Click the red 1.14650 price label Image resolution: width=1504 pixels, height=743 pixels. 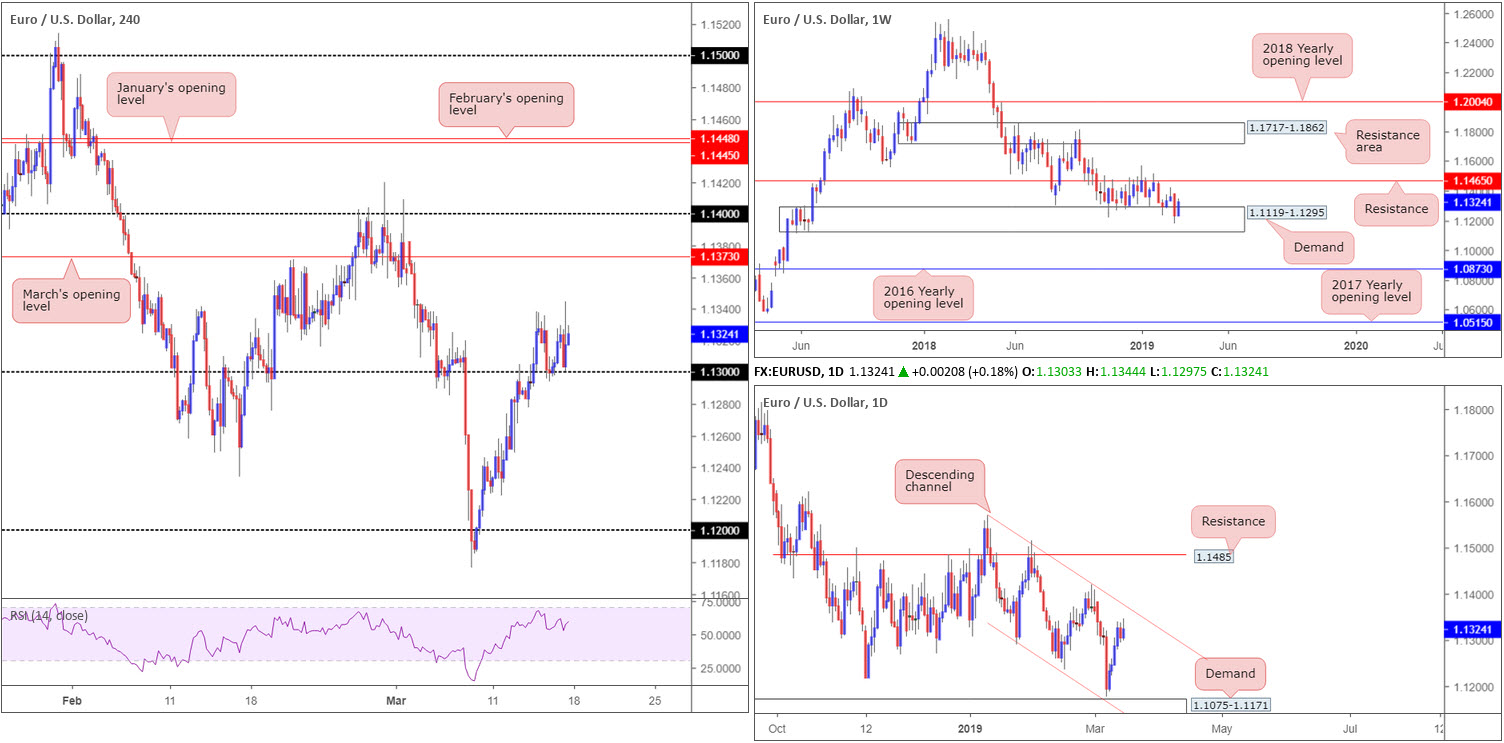(x=1475, y=180)
